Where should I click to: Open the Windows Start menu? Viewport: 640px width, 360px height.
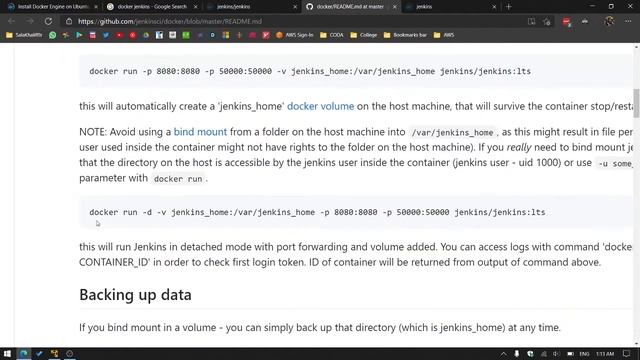(7, 353)
